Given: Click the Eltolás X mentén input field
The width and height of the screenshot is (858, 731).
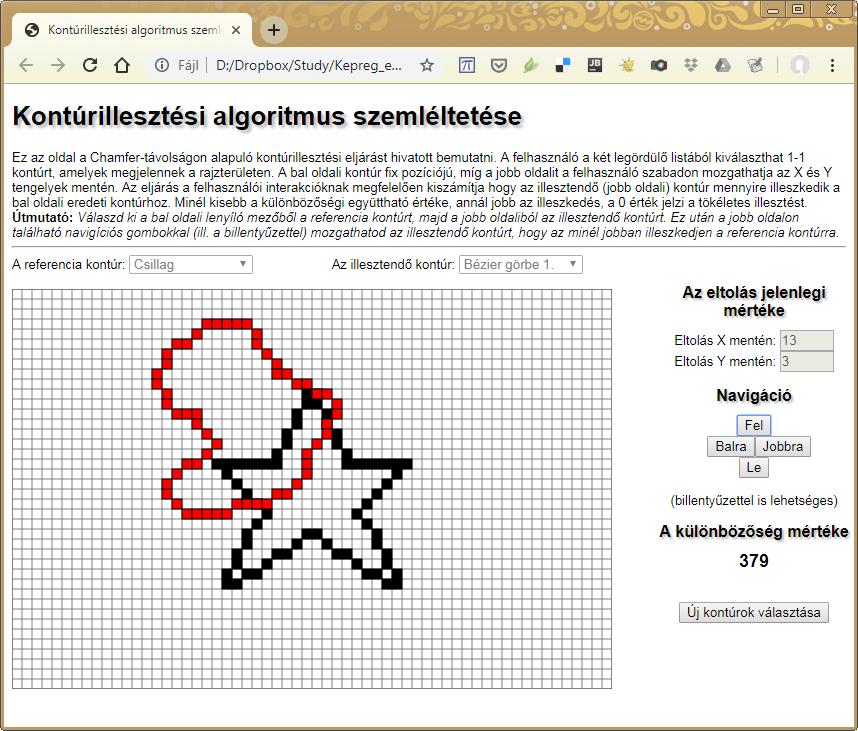Looking at the screenshot, I should 806,340.
